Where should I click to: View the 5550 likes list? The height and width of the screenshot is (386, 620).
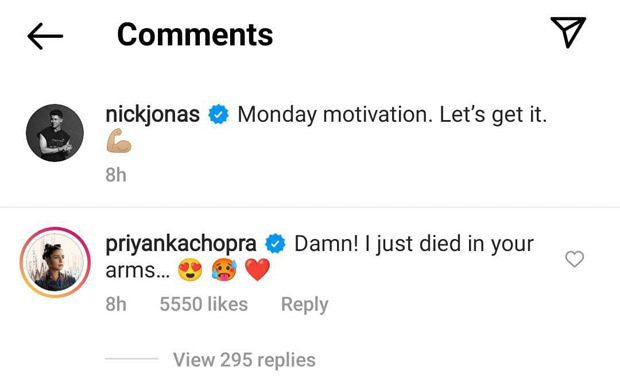[x=204, y=304]
